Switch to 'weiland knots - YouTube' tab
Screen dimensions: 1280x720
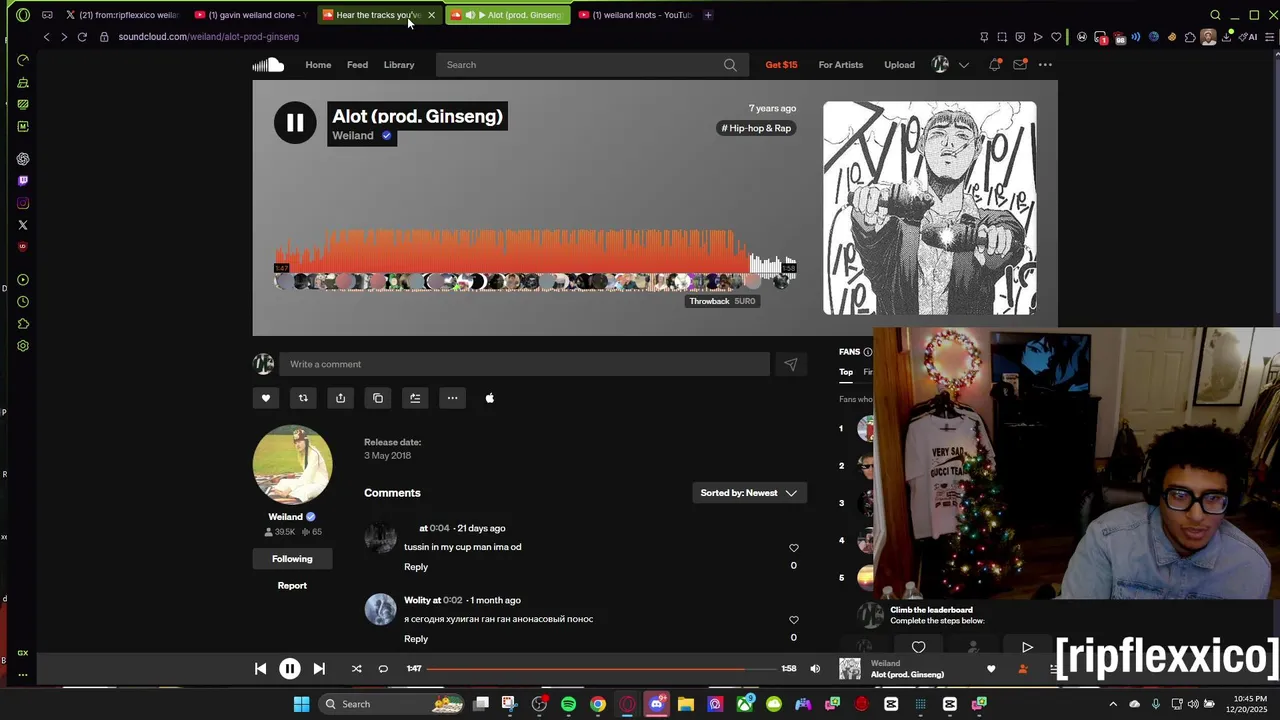pyautogui.click(x=634, y=15)
